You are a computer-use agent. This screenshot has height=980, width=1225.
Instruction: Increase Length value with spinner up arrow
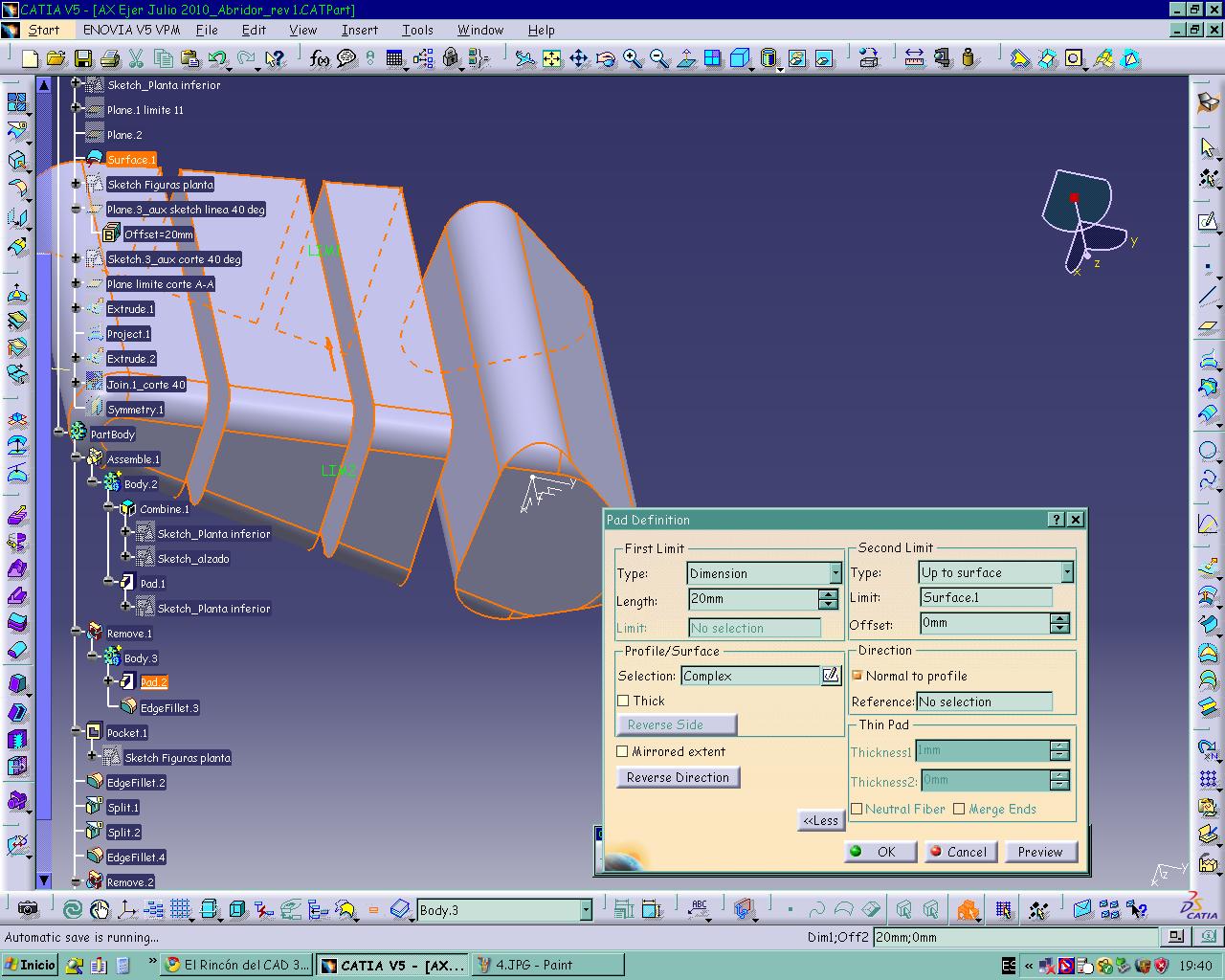[x=828, y=594]
